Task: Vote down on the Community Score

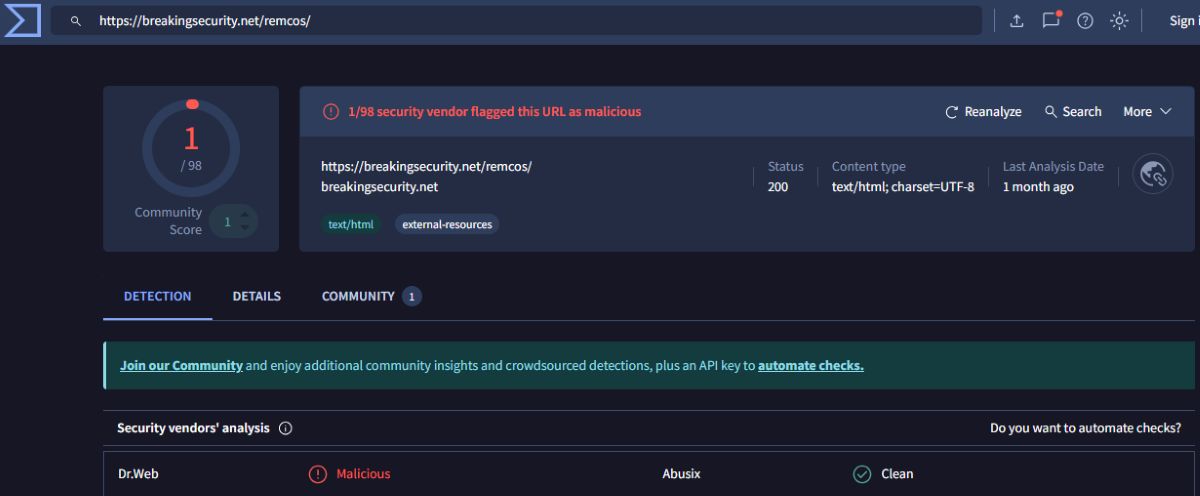Action: coord(246,229)
